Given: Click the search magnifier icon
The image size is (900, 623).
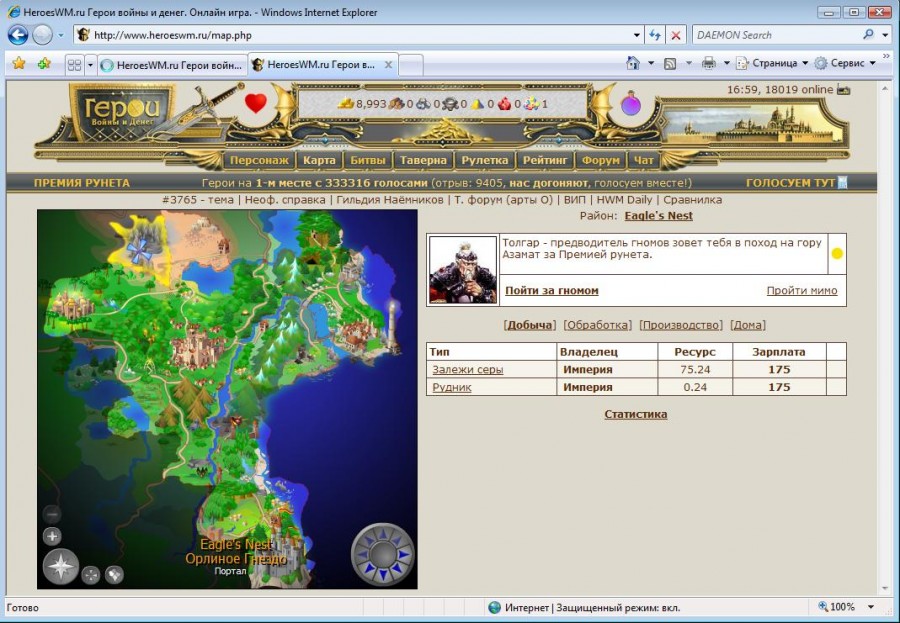Looking at the screenshot, I should (x=868, y=34).
